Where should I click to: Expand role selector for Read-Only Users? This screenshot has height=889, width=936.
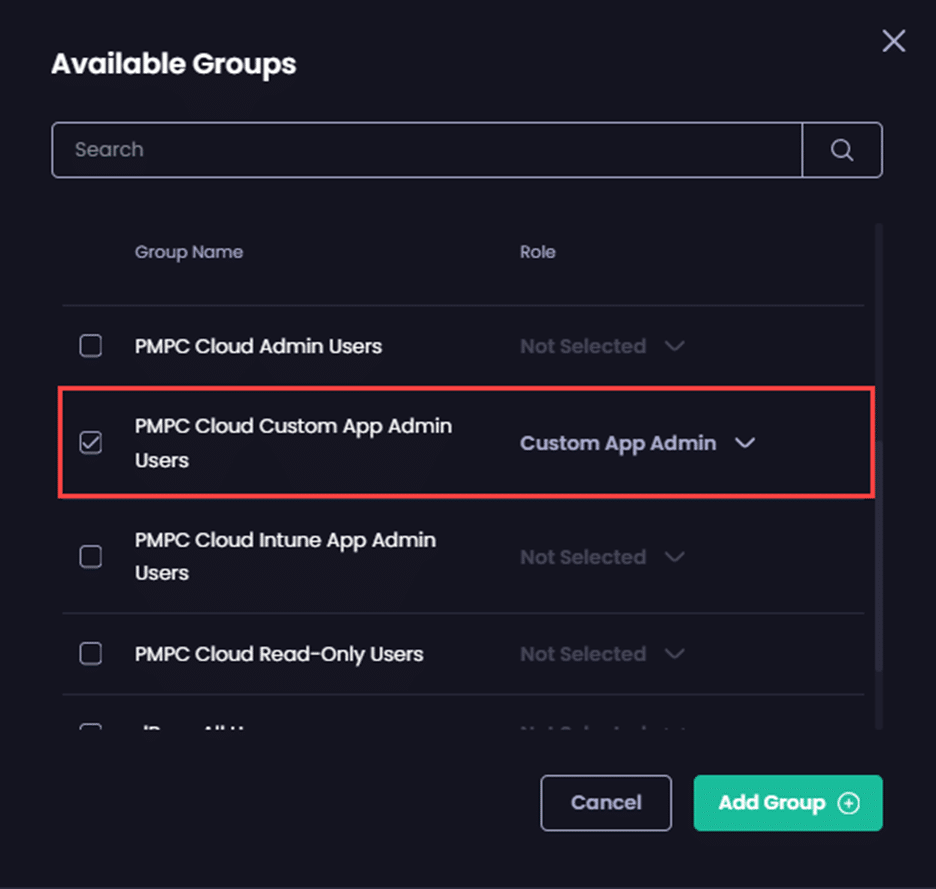[x=602, y=654]
